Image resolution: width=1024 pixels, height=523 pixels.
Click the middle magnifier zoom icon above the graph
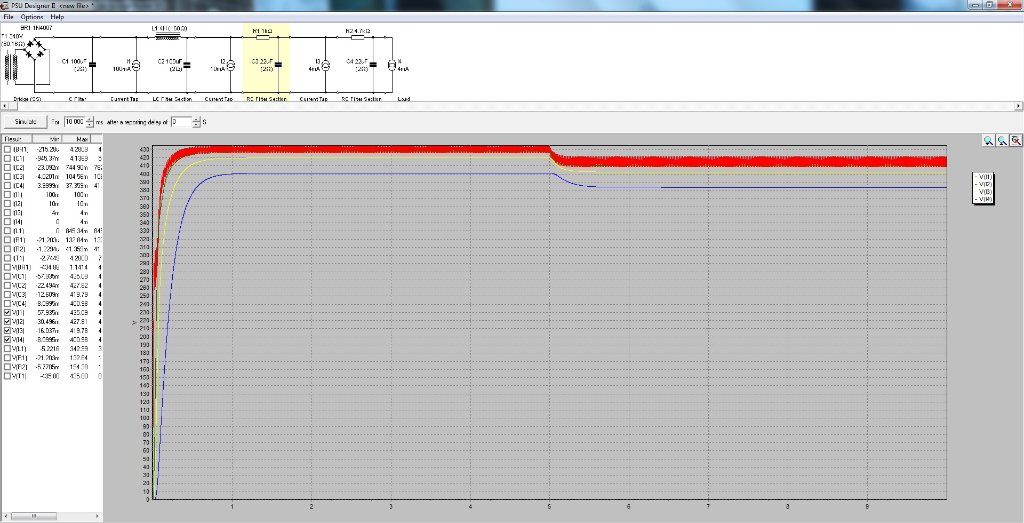[1002, 141]
